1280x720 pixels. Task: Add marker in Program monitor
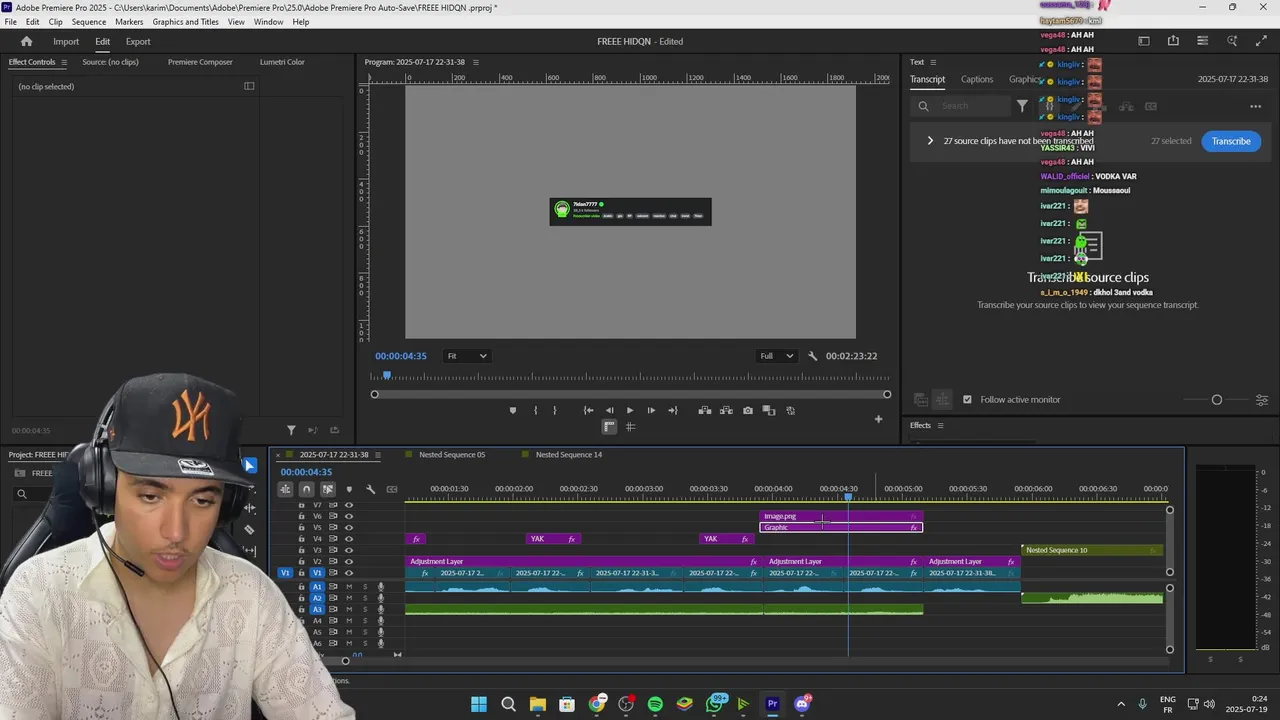coord(513,410)
